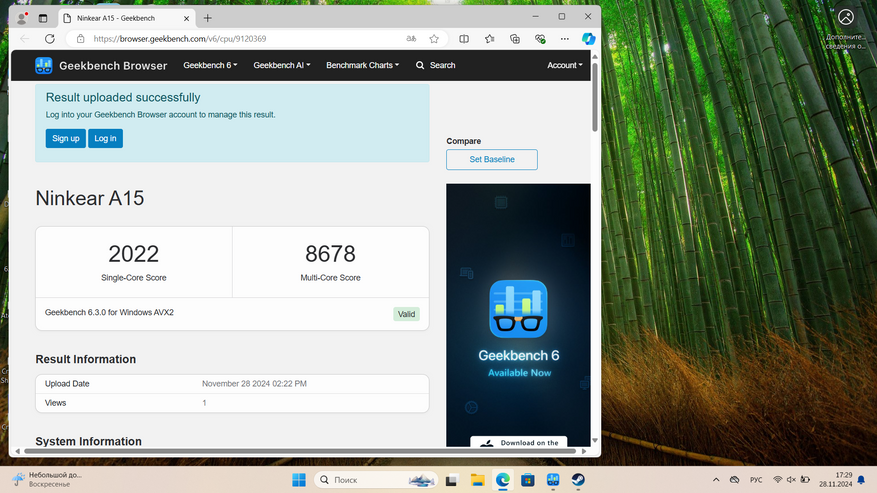The height and width of the screenshot is (493, 877).
Task: Open the favorites list icon
Action: coord(489,39)
